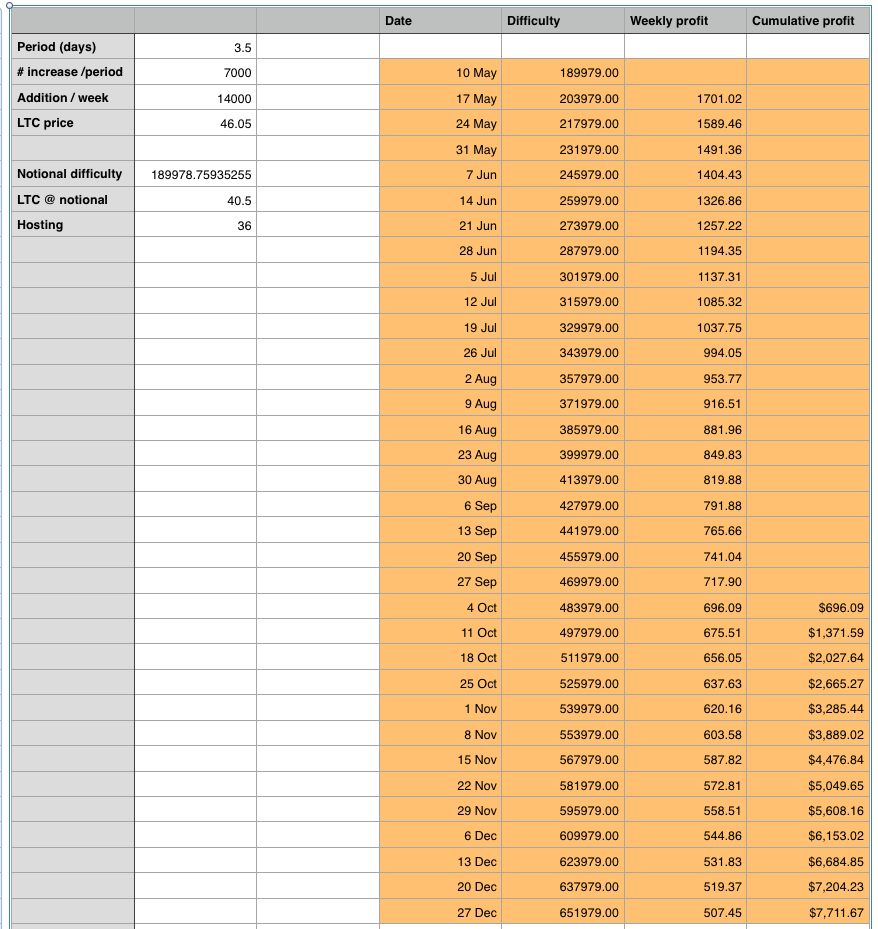Click the 10 May date cell
This screenshot has height=929, width=878.
click(x=440, y=72)
